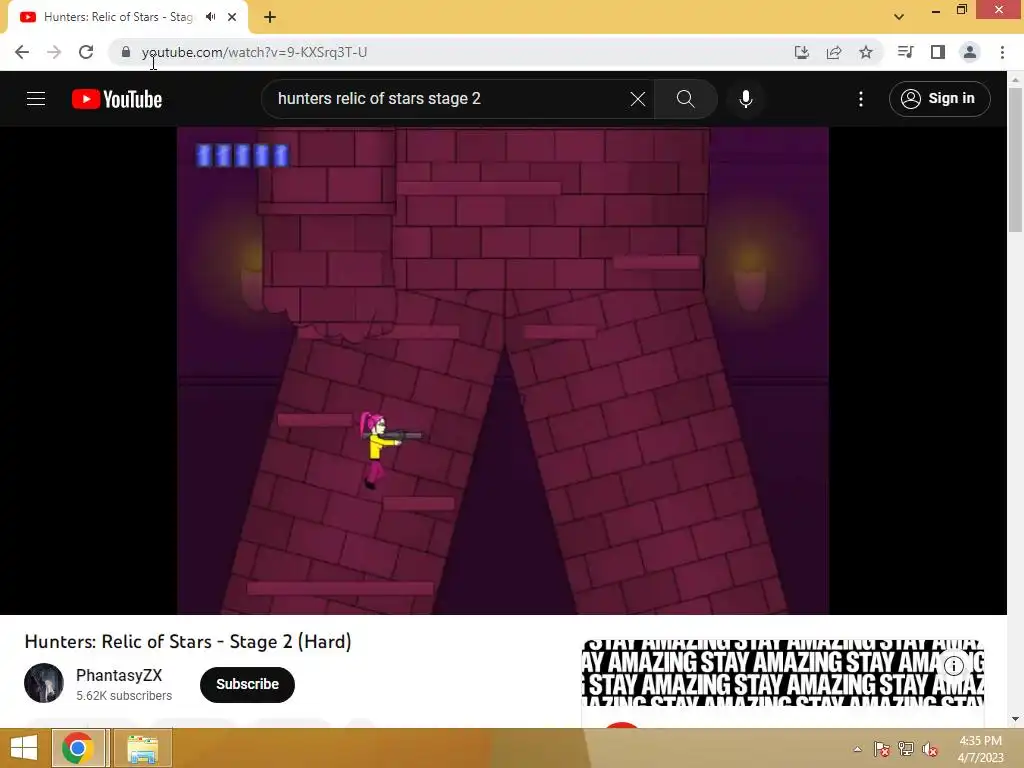
Task: Go back to the previous page
Action: tap(22, 52)
